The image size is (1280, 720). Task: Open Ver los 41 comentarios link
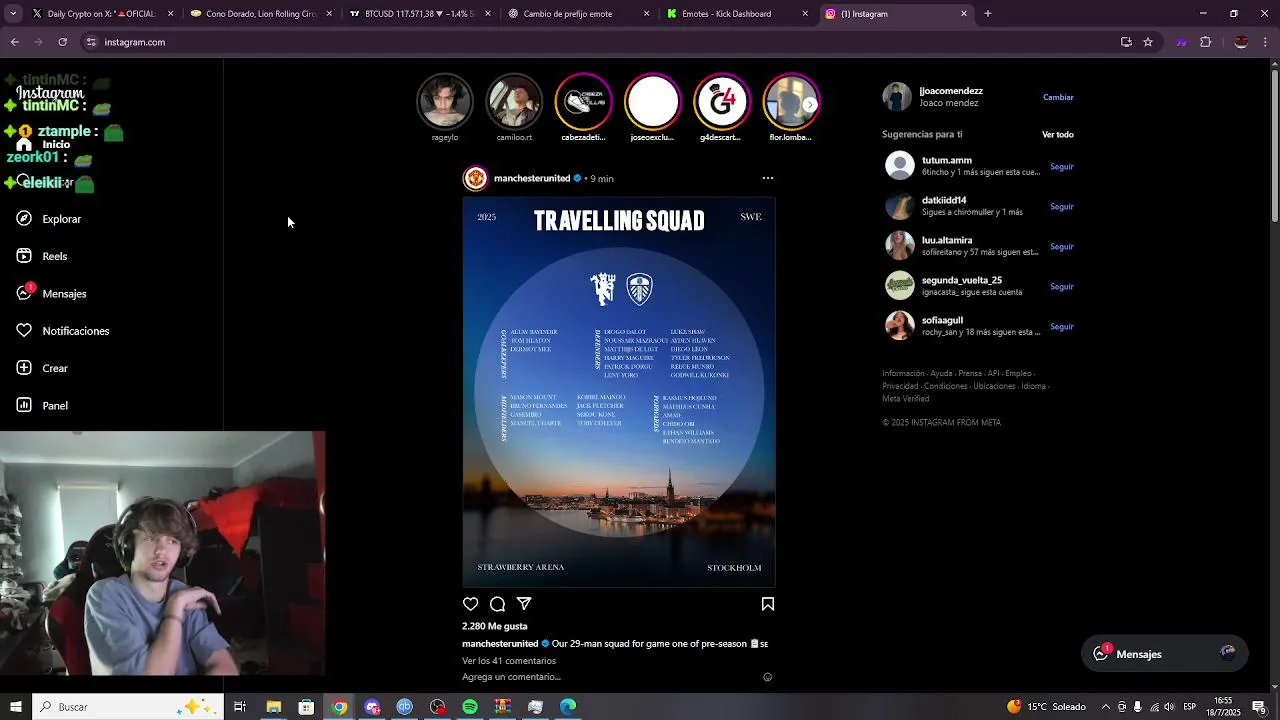pos(509,661)
